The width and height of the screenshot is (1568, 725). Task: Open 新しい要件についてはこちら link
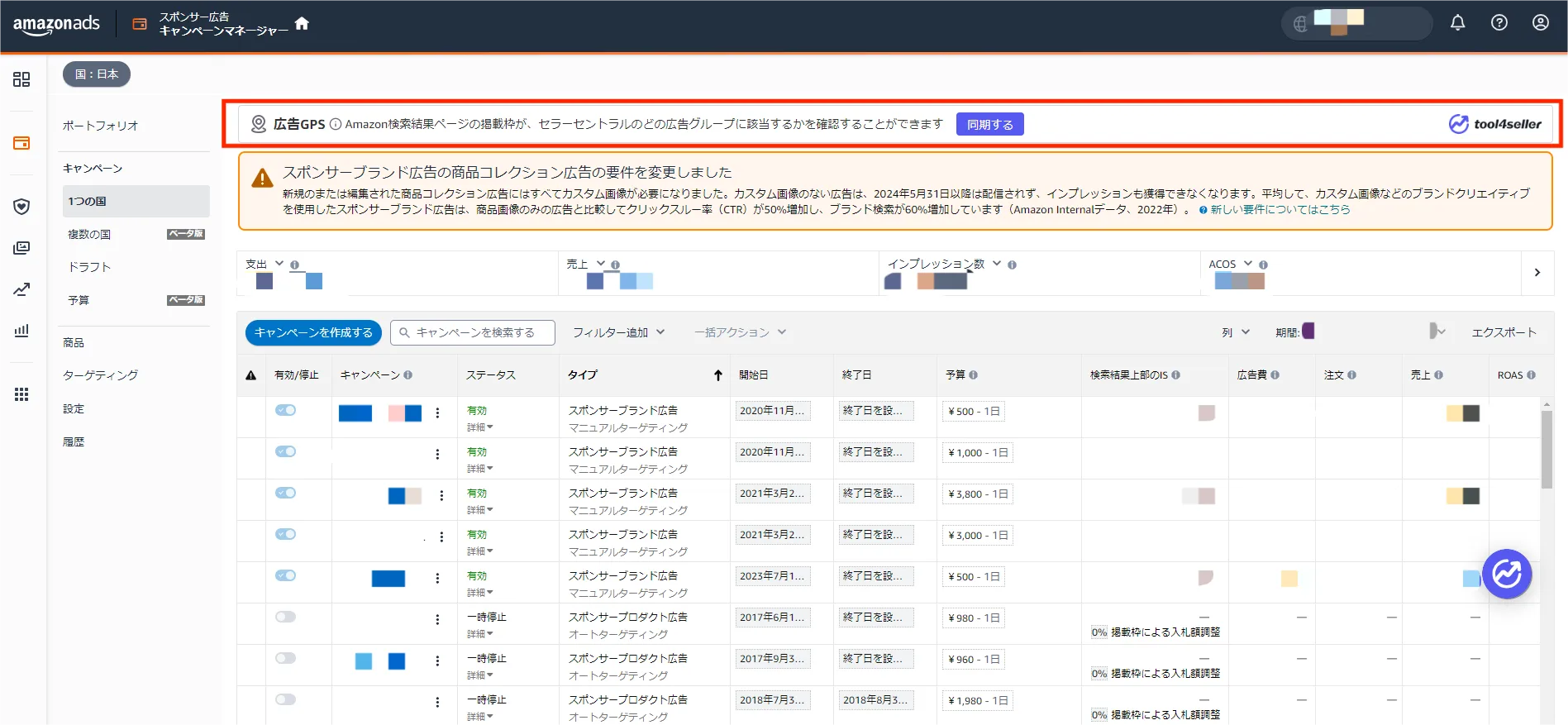coord(1280,210)
